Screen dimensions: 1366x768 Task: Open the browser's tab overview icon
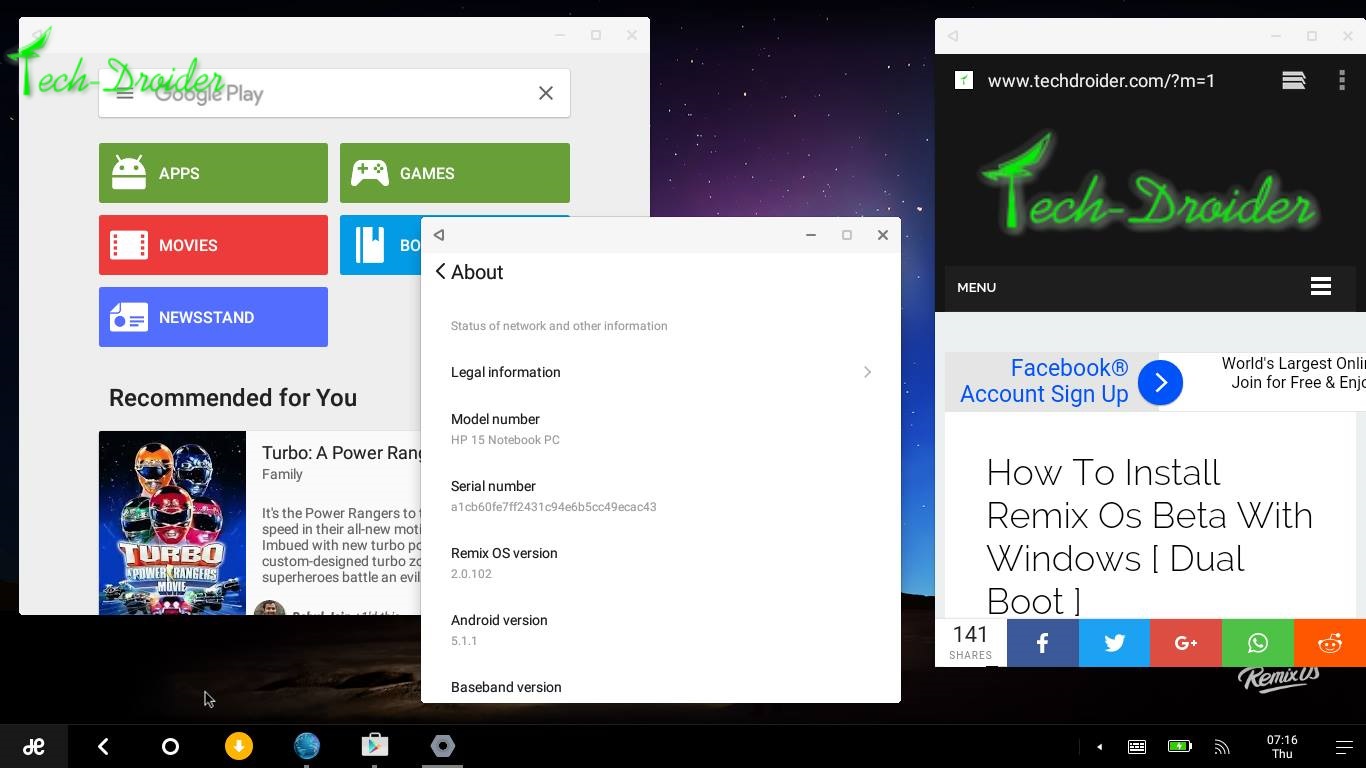1293,80
